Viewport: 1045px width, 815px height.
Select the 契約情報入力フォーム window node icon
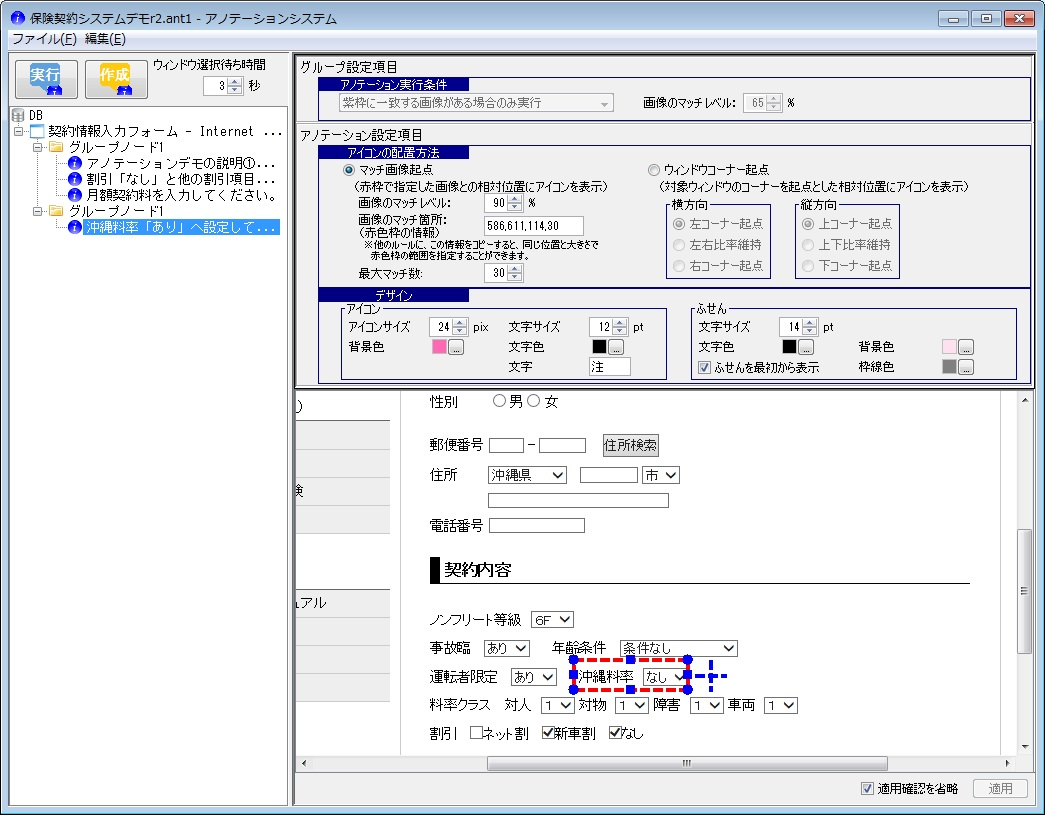tap(37, 131)
